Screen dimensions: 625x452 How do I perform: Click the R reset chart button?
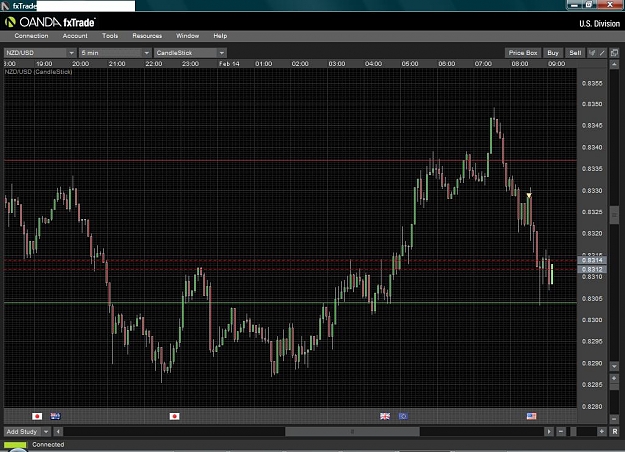pos(614,432)
